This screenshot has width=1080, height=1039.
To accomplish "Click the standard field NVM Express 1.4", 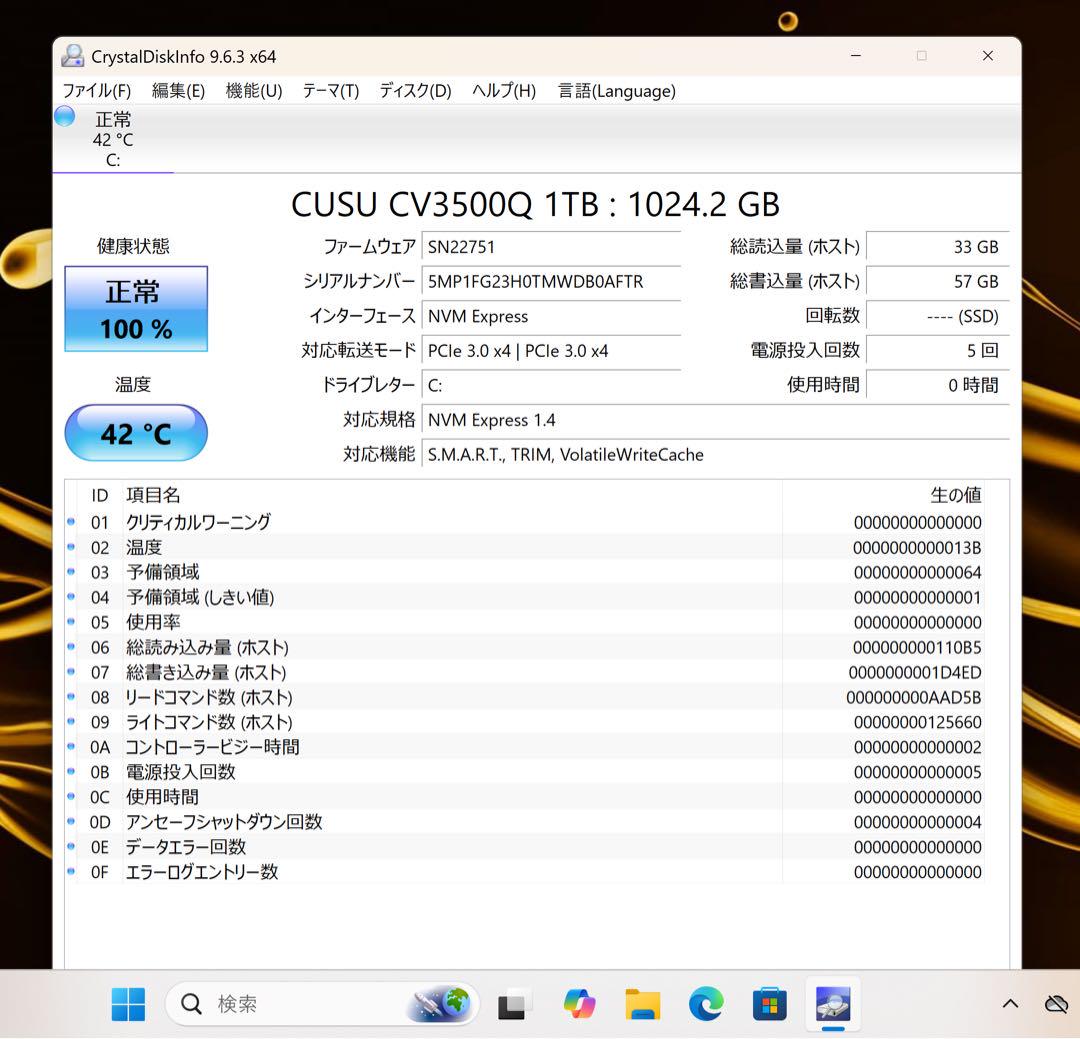I will pos(716,420).
